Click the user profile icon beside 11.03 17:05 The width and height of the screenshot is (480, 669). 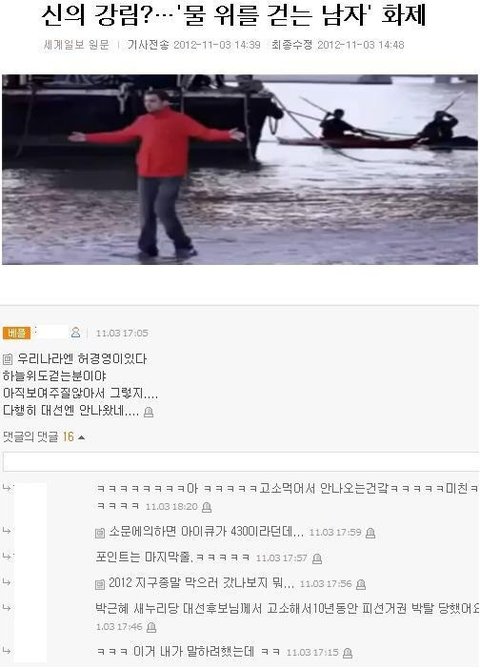[76, 332]
